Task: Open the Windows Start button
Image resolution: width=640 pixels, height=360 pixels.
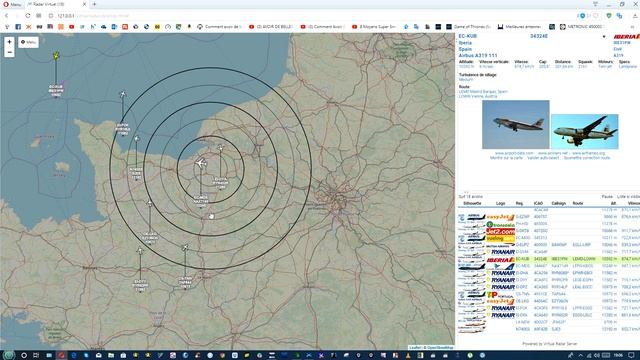Action: coord(9,355)
